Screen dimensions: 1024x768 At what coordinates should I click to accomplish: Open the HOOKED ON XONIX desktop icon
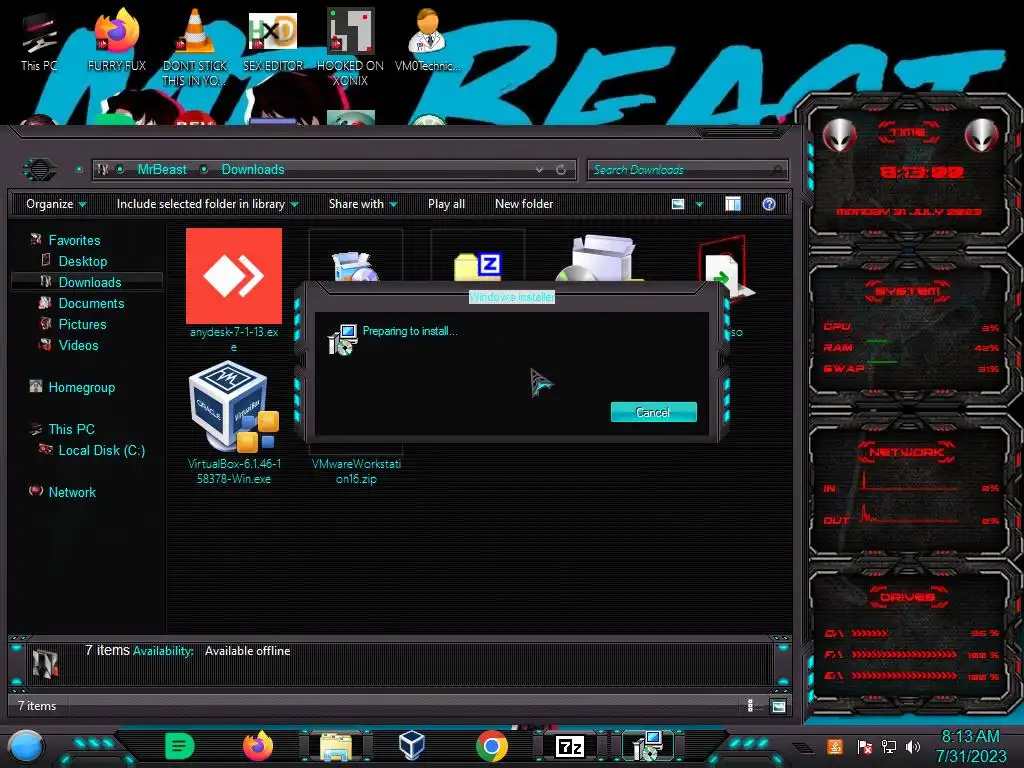coord(350,47)
